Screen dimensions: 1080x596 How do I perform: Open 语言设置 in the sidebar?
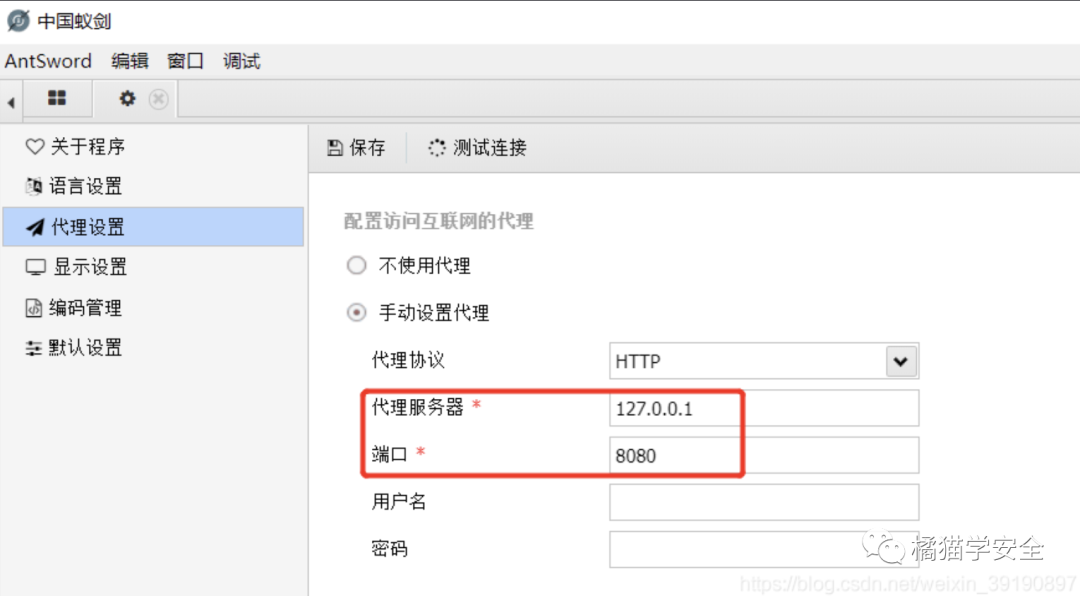(x=154, y=186)
